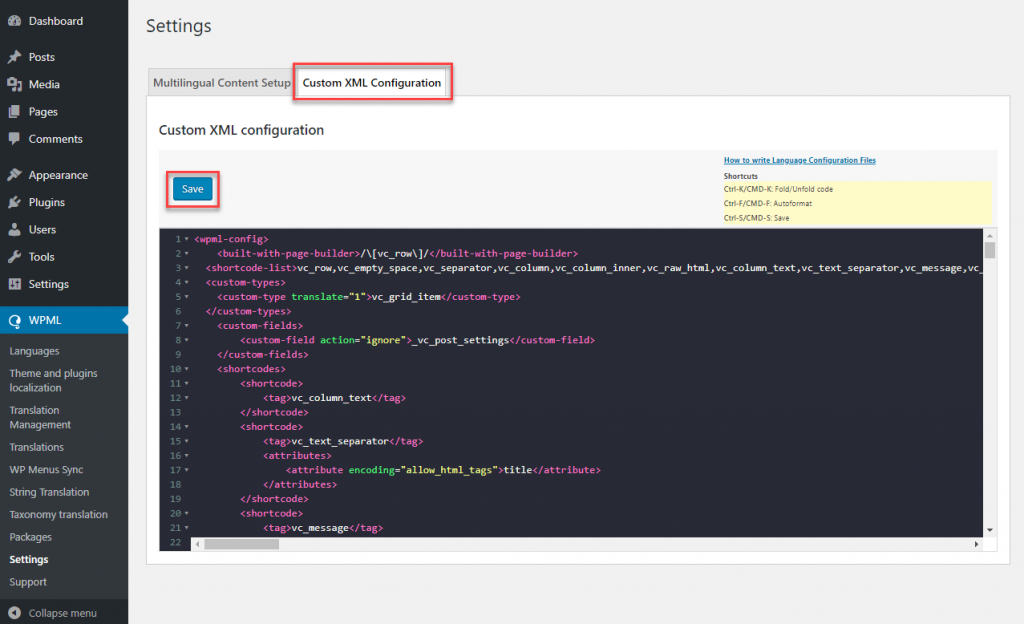Click the Tools wrench icon
The width and height of the screenshot is (1024, 624).
pos(14,257)
